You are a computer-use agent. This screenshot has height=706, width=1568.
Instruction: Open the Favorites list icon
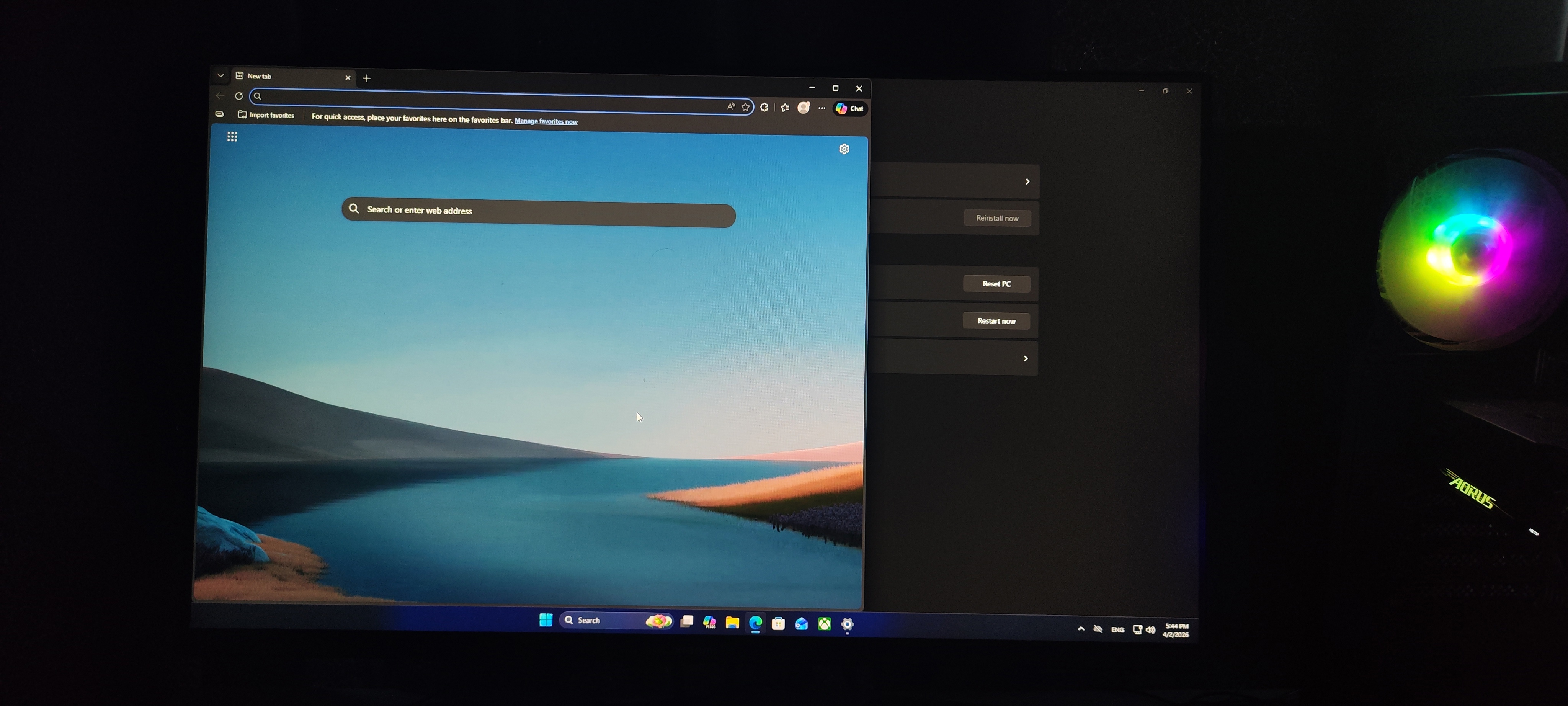[785, 108]
